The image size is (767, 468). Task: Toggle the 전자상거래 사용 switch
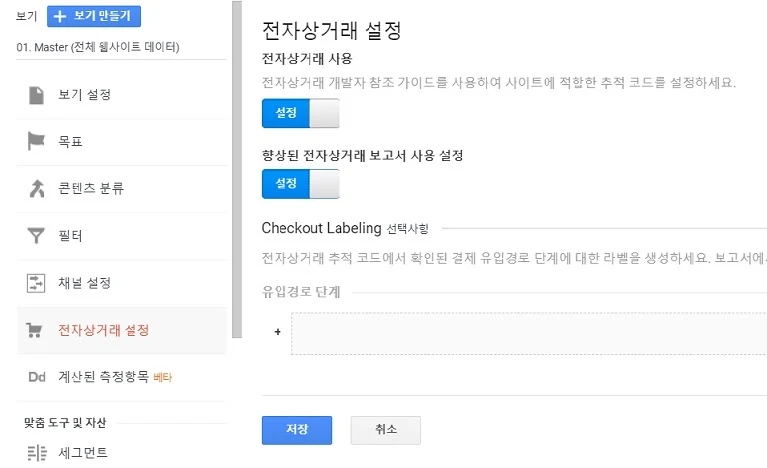pos(300,114)
